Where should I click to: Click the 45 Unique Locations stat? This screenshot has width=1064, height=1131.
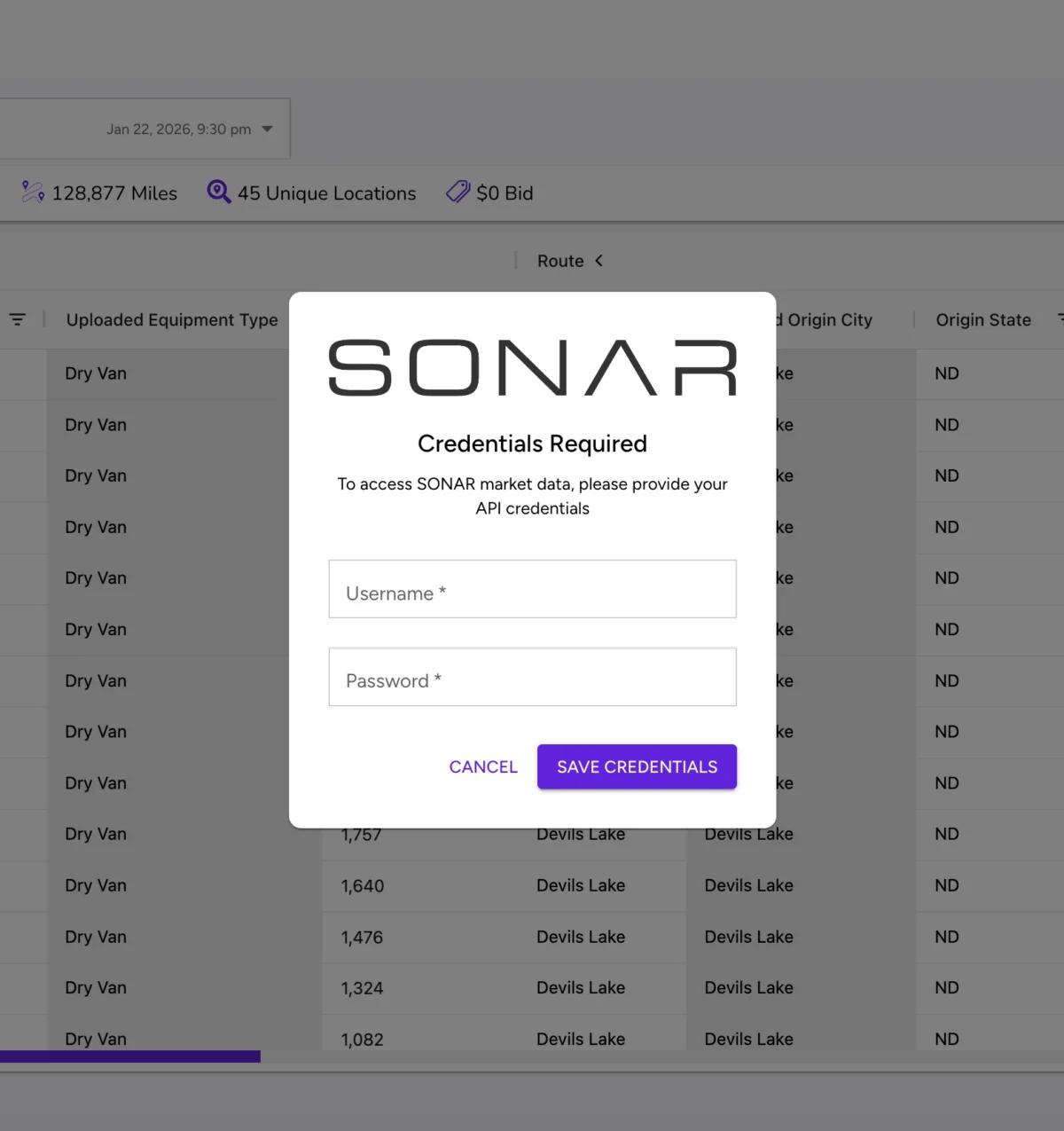tap(326, 193)
